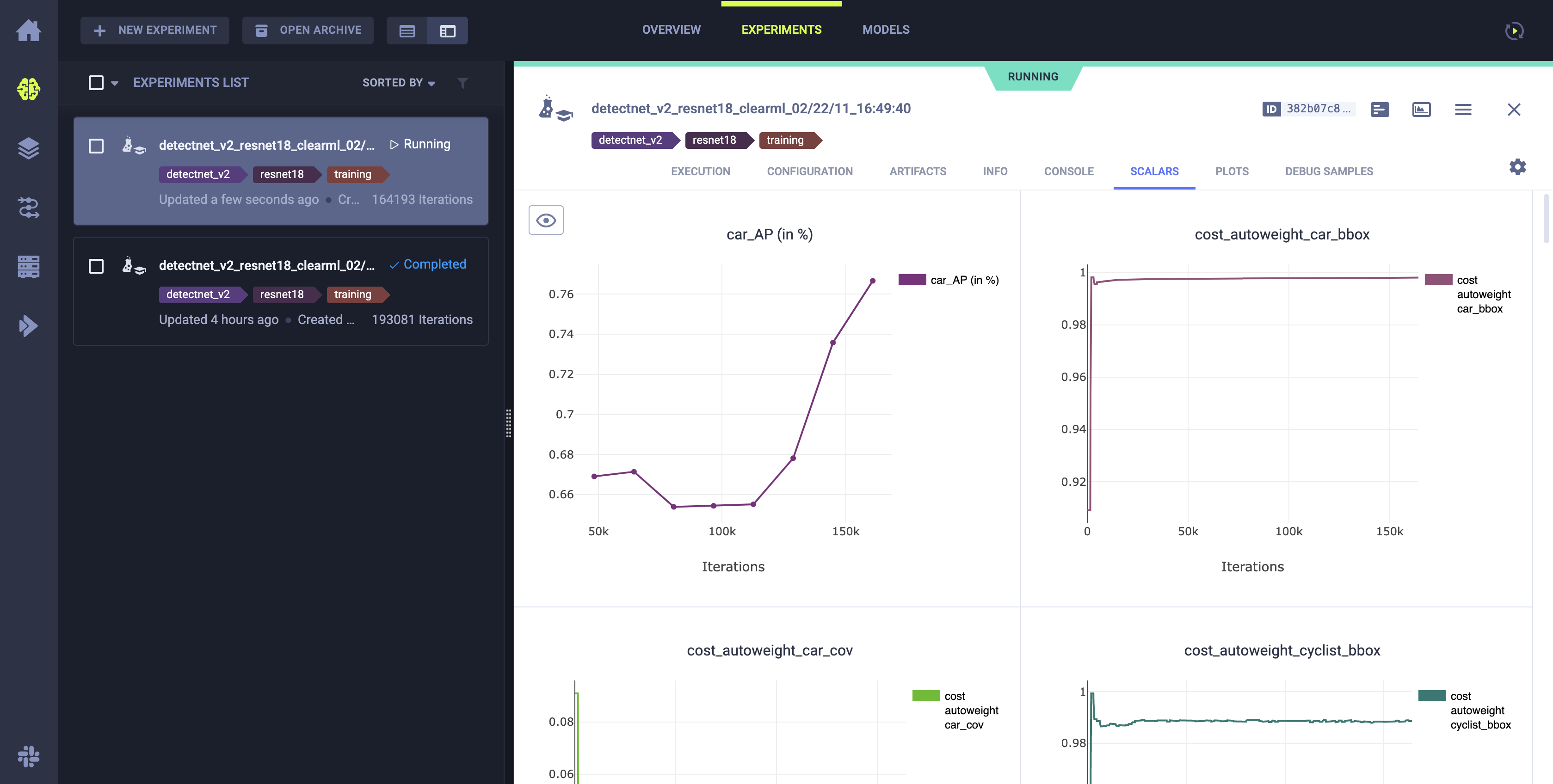The height and width of the screenshot is (784, 1553).
Task: Open the select-all checkbox dropdown arrow
Action: (x=115, y=83)
